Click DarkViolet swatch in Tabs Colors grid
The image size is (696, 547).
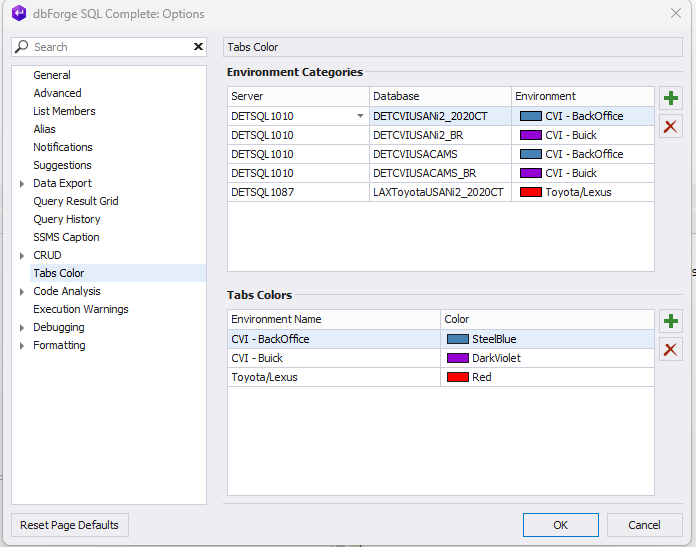(458, 358)
